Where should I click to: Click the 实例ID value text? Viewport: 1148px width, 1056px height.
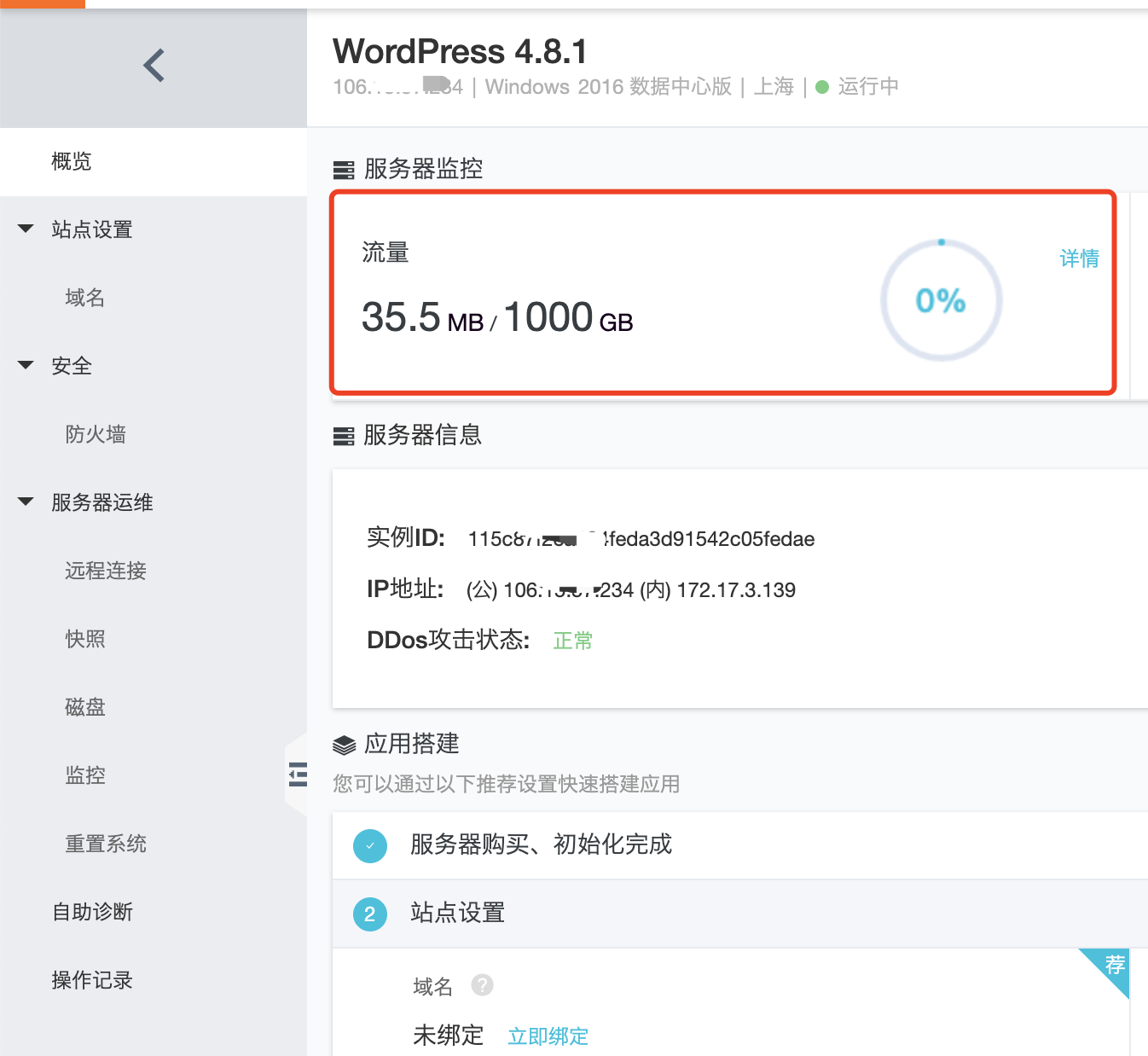641,539
